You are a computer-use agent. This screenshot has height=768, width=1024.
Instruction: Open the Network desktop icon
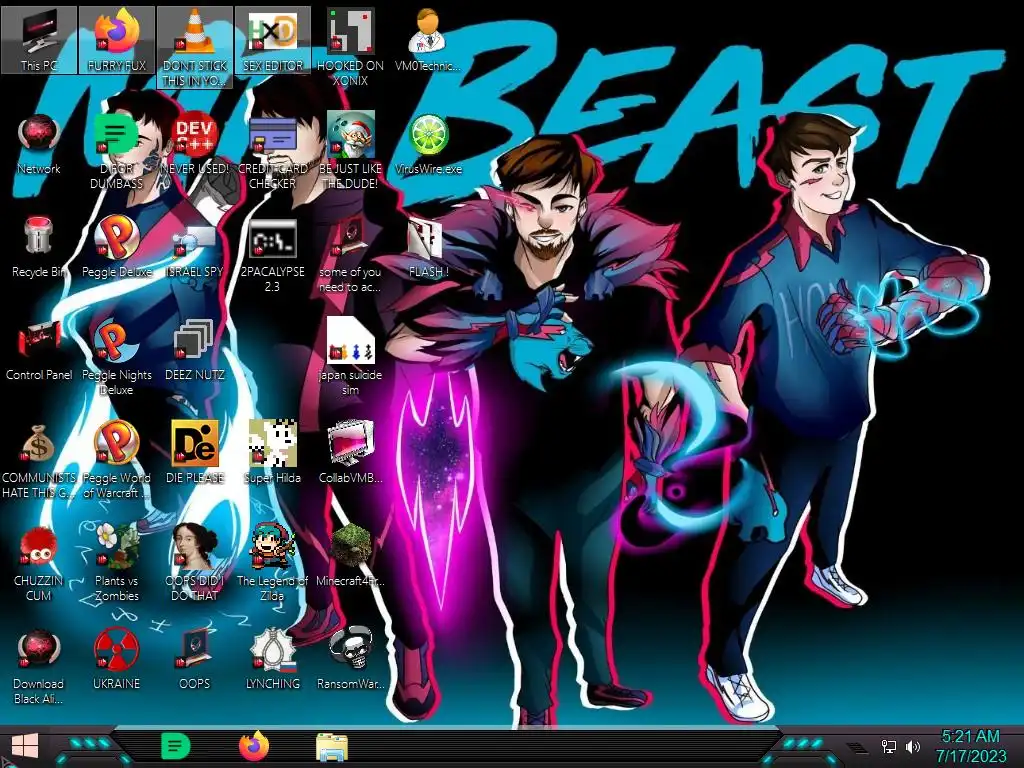click(39, 144)
